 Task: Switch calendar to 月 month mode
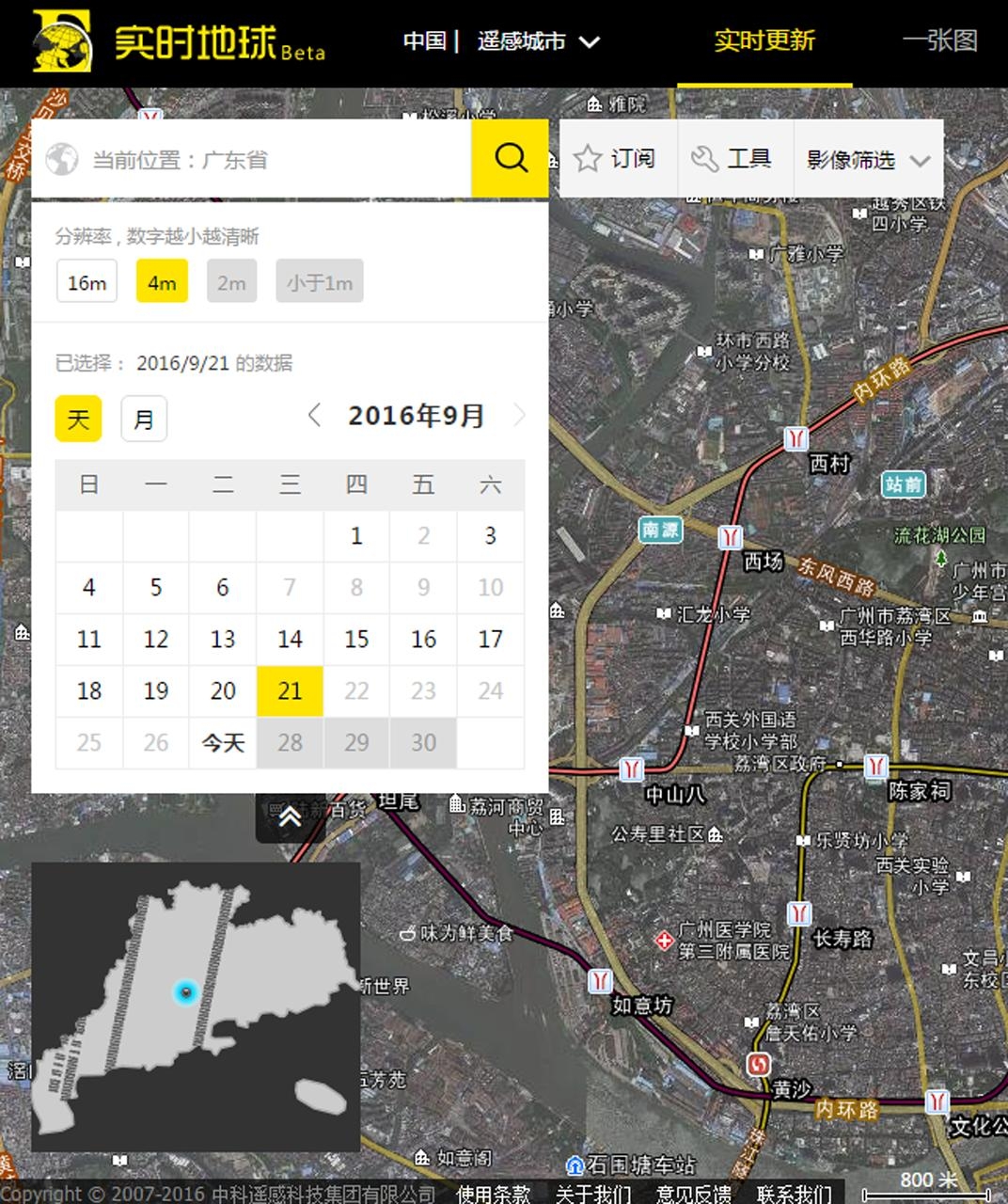tap(144, 419)
